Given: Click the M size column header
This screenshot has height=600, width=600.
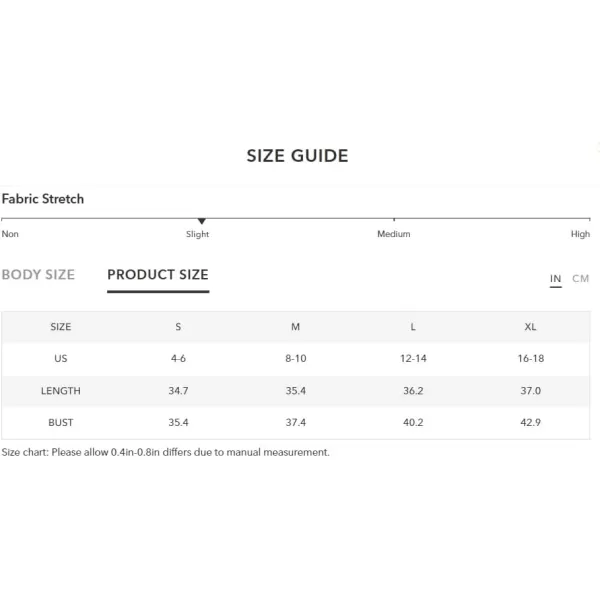Looking at the screenshot, I should (295, 327).
